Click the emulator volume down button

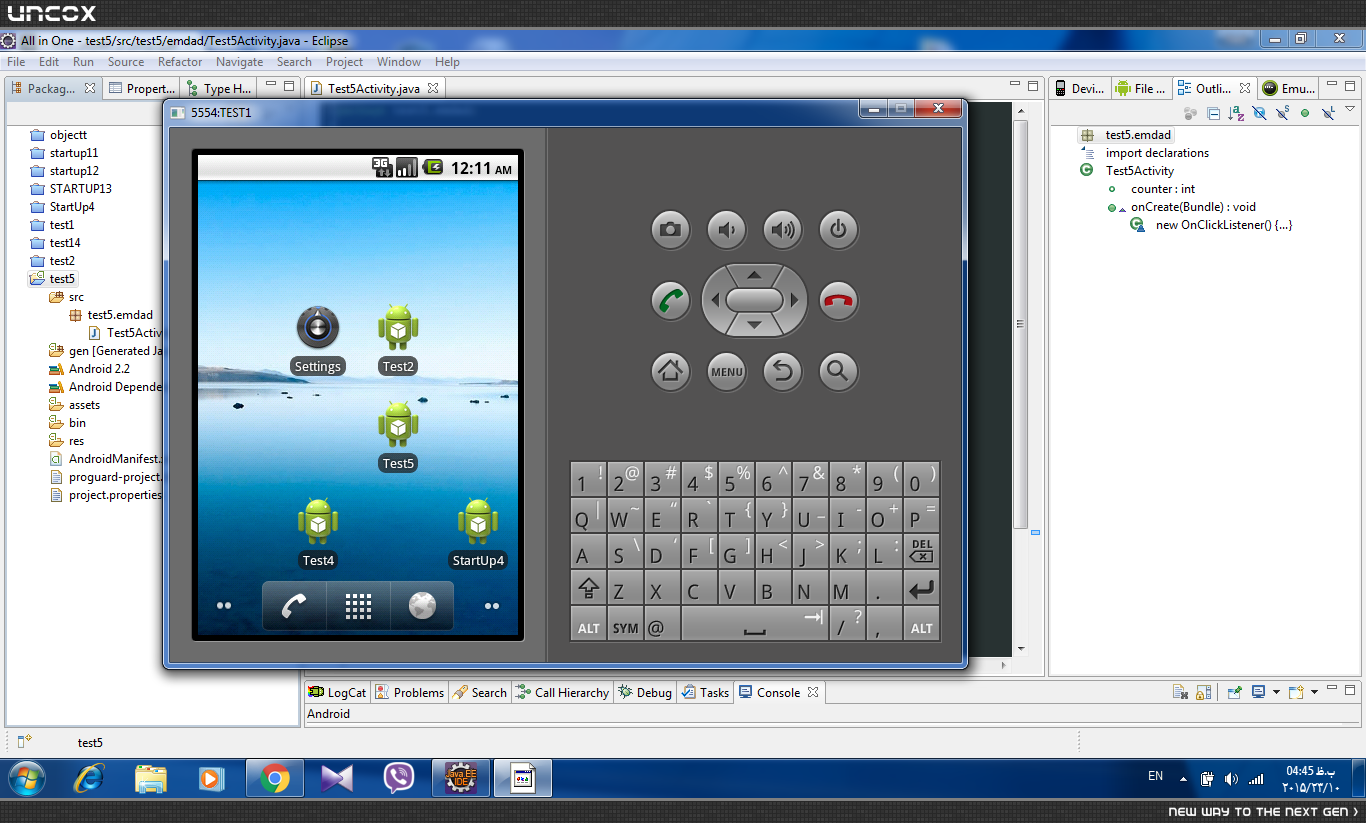coord(727,230)
